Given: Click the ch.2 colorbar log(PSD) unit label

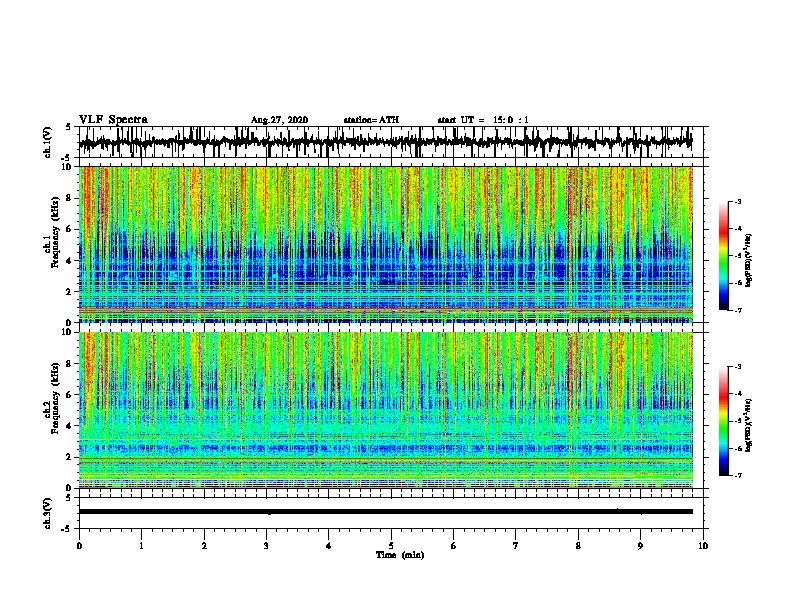Looking at the screenshot, I should click(x=749, y=425).
